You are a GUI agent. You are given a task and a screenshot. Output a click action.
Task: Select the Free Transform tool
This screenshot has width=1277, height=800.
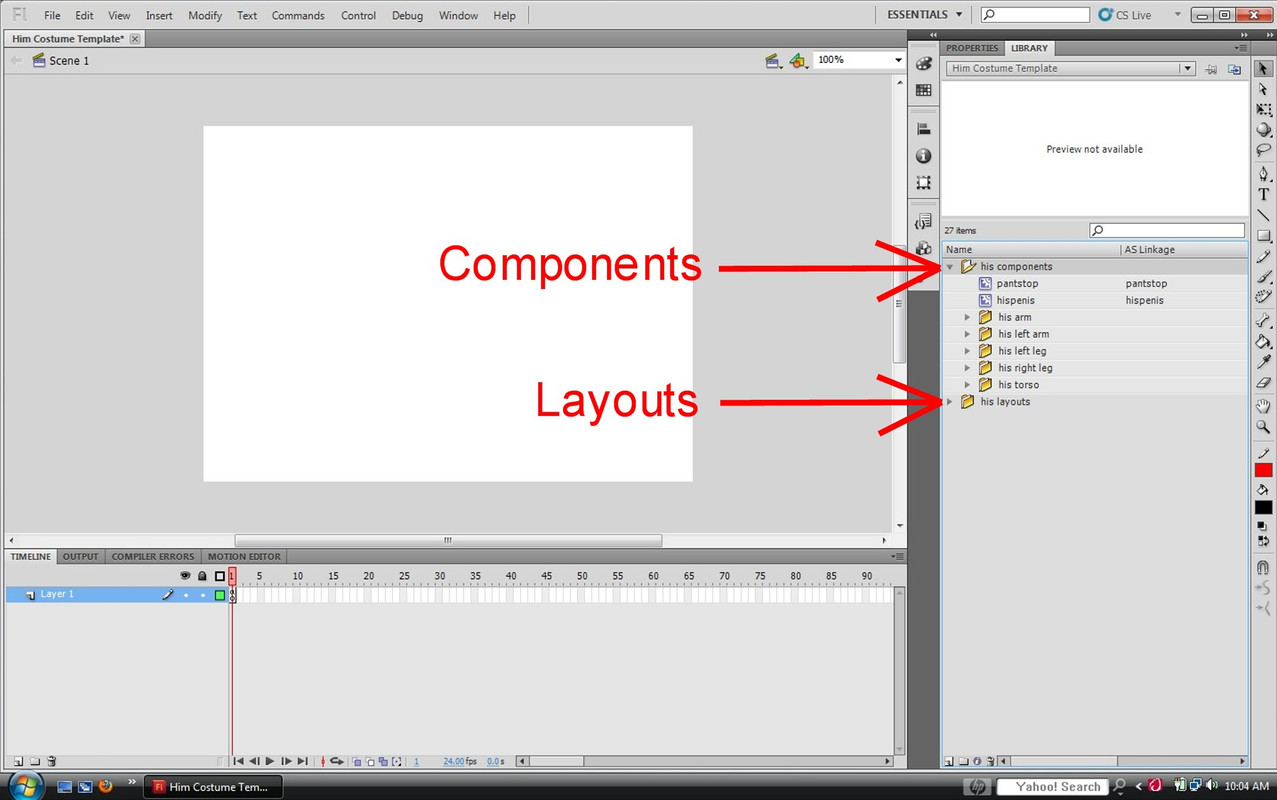point(1263,109)
